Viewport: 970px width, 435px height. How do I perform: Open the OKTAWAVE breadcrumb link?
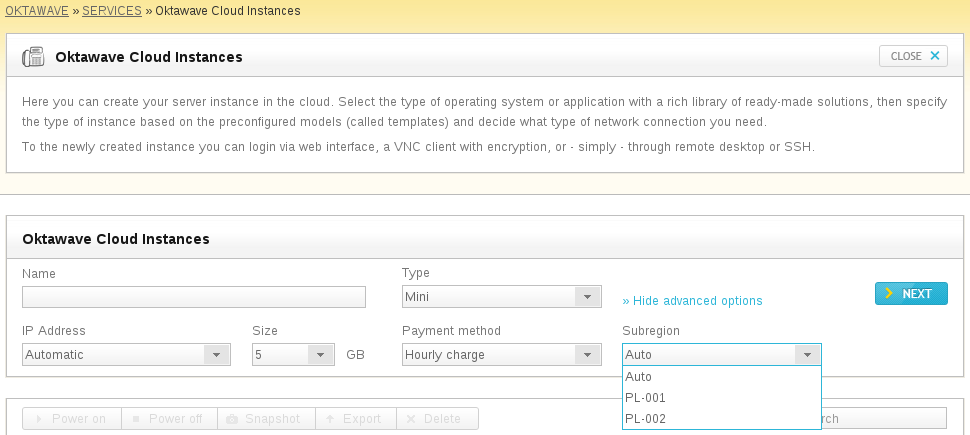[x=36, y=11]
